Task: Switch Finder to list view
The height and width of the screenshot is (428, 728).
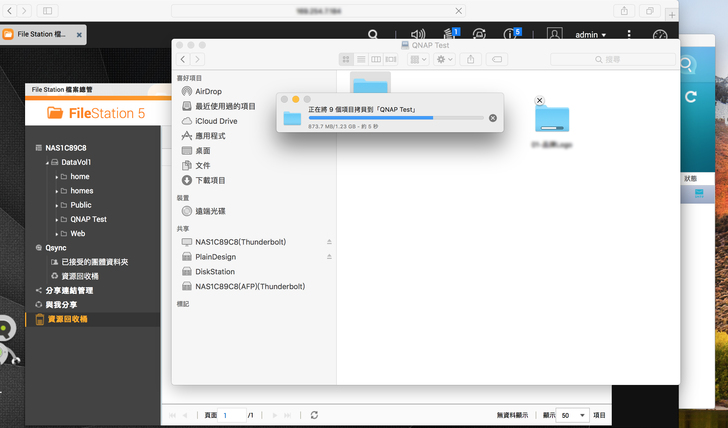Action: tap(361, 59)
